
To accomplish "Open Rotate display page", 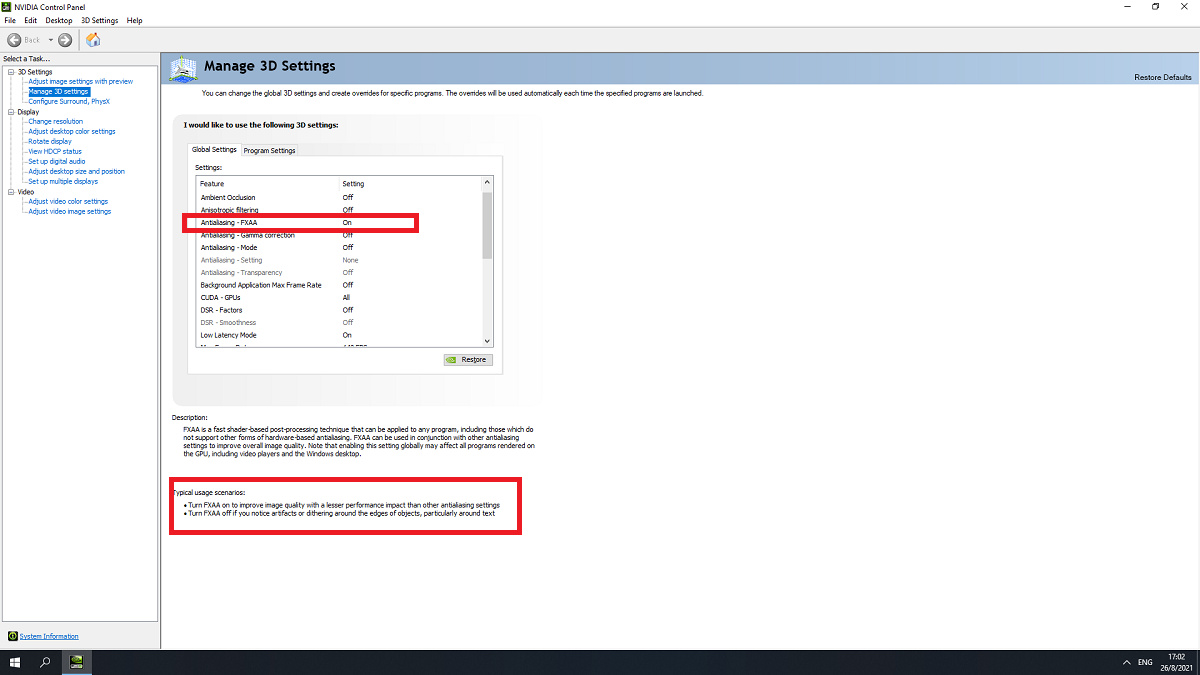I will click(x=50, y=142).
